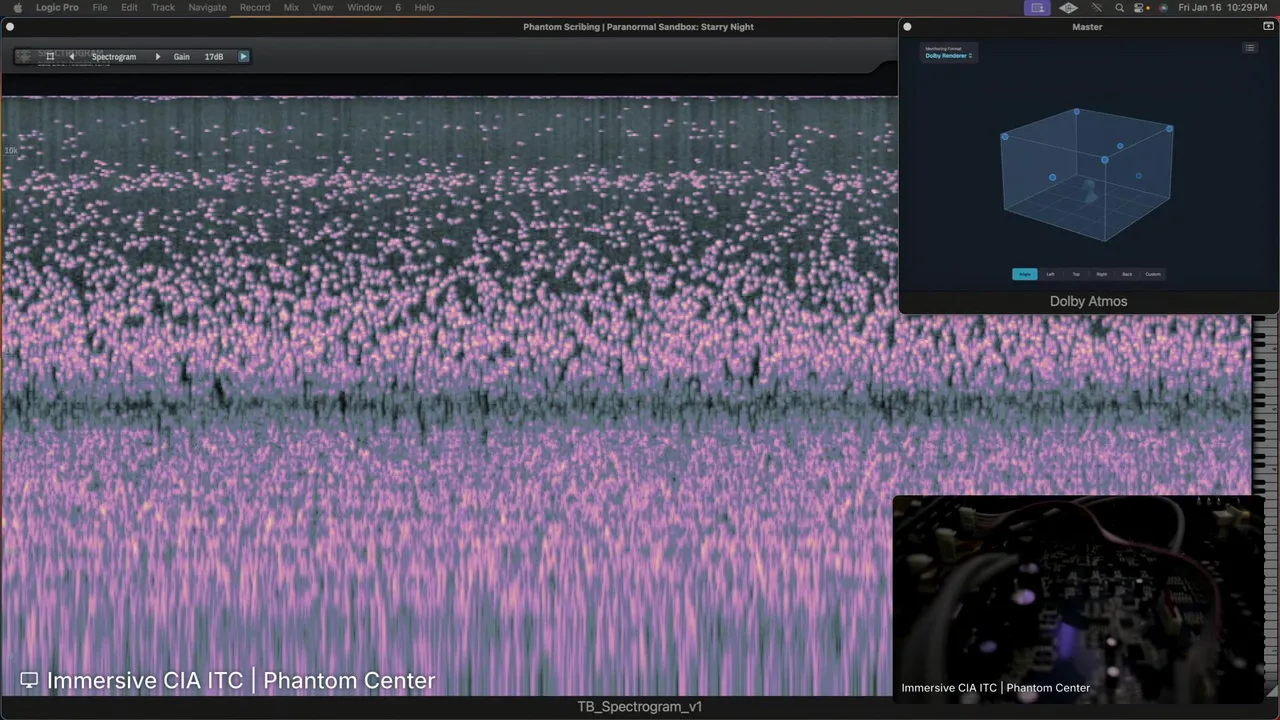Screen dimensions: 1280x720
Task: Click the crossed-lines menu bar icon
Action: [x=1097, y=7]
